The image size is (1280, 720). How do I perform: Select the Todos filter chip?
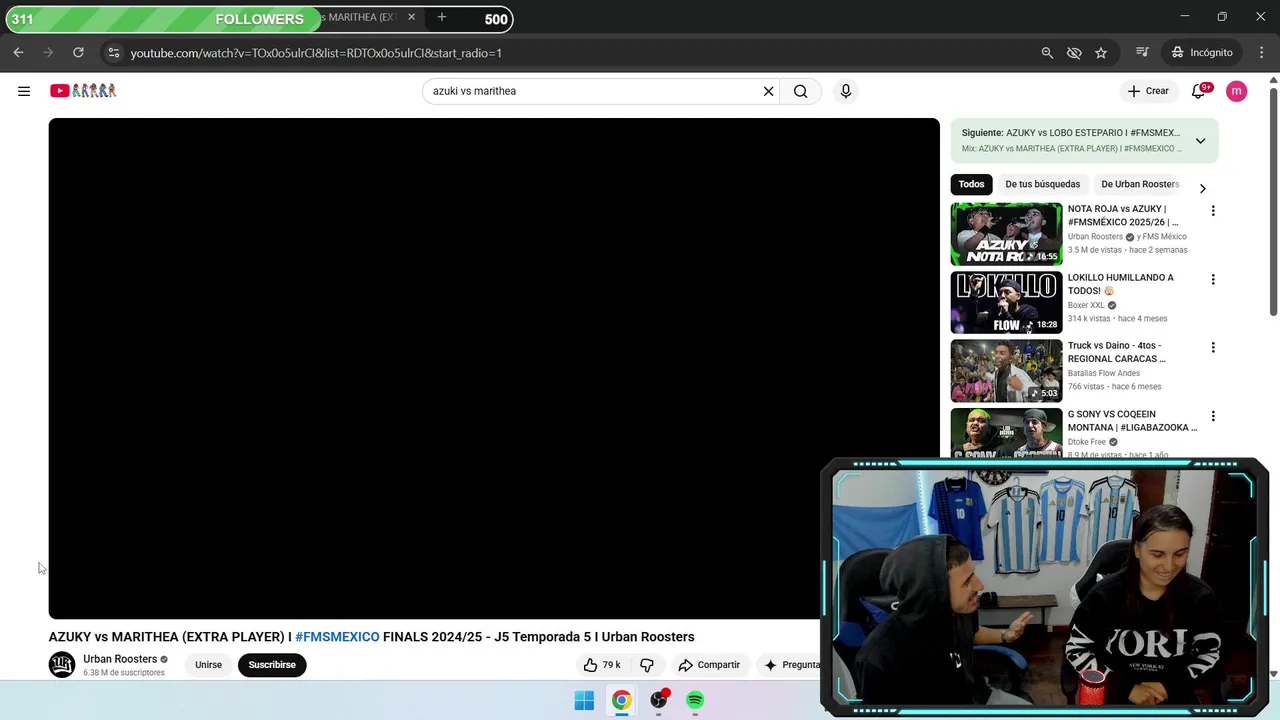coord(971,184)
